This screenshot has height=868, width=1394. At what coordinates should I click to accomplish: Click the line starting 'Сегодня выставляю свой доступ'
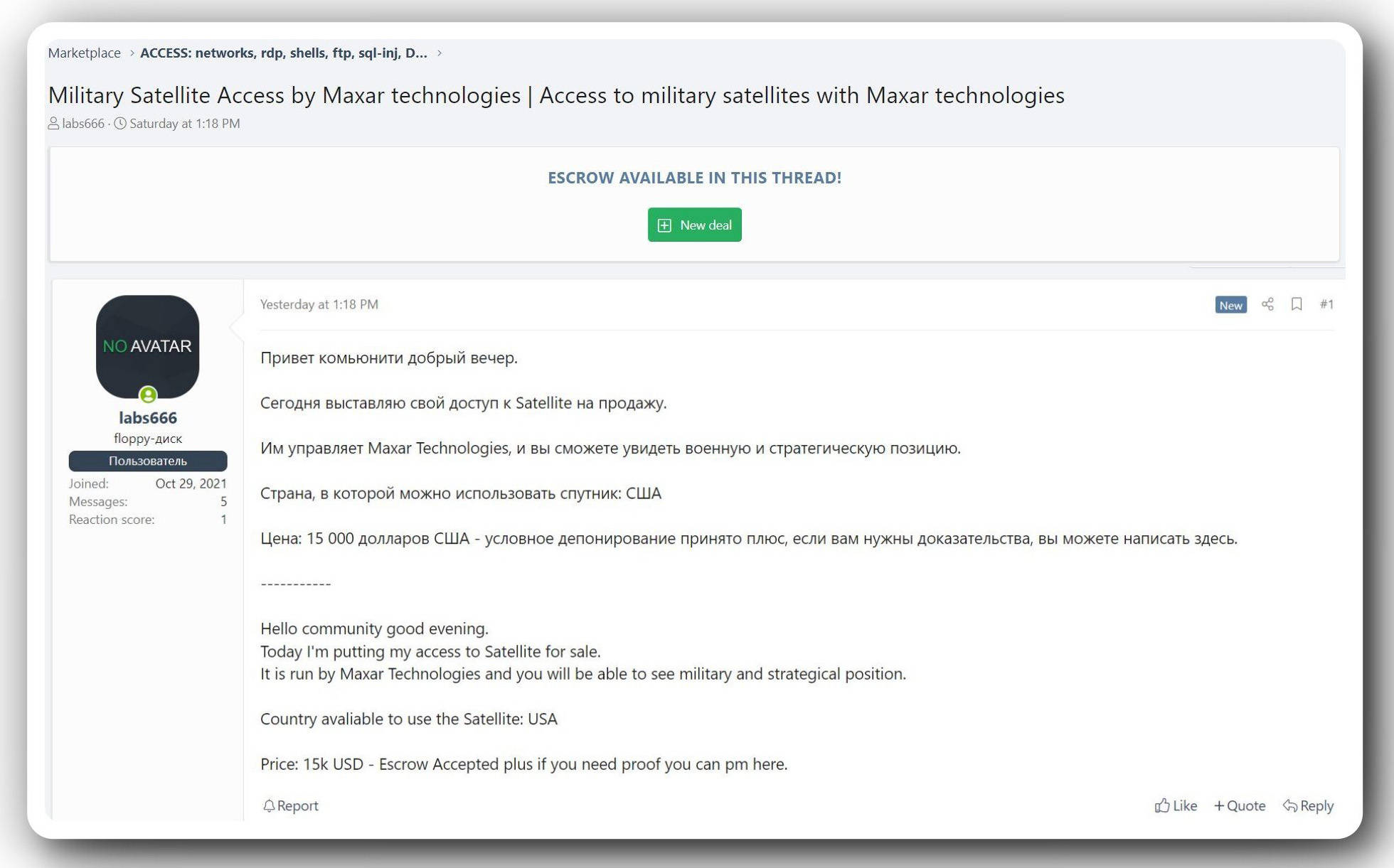pos(464,403)
